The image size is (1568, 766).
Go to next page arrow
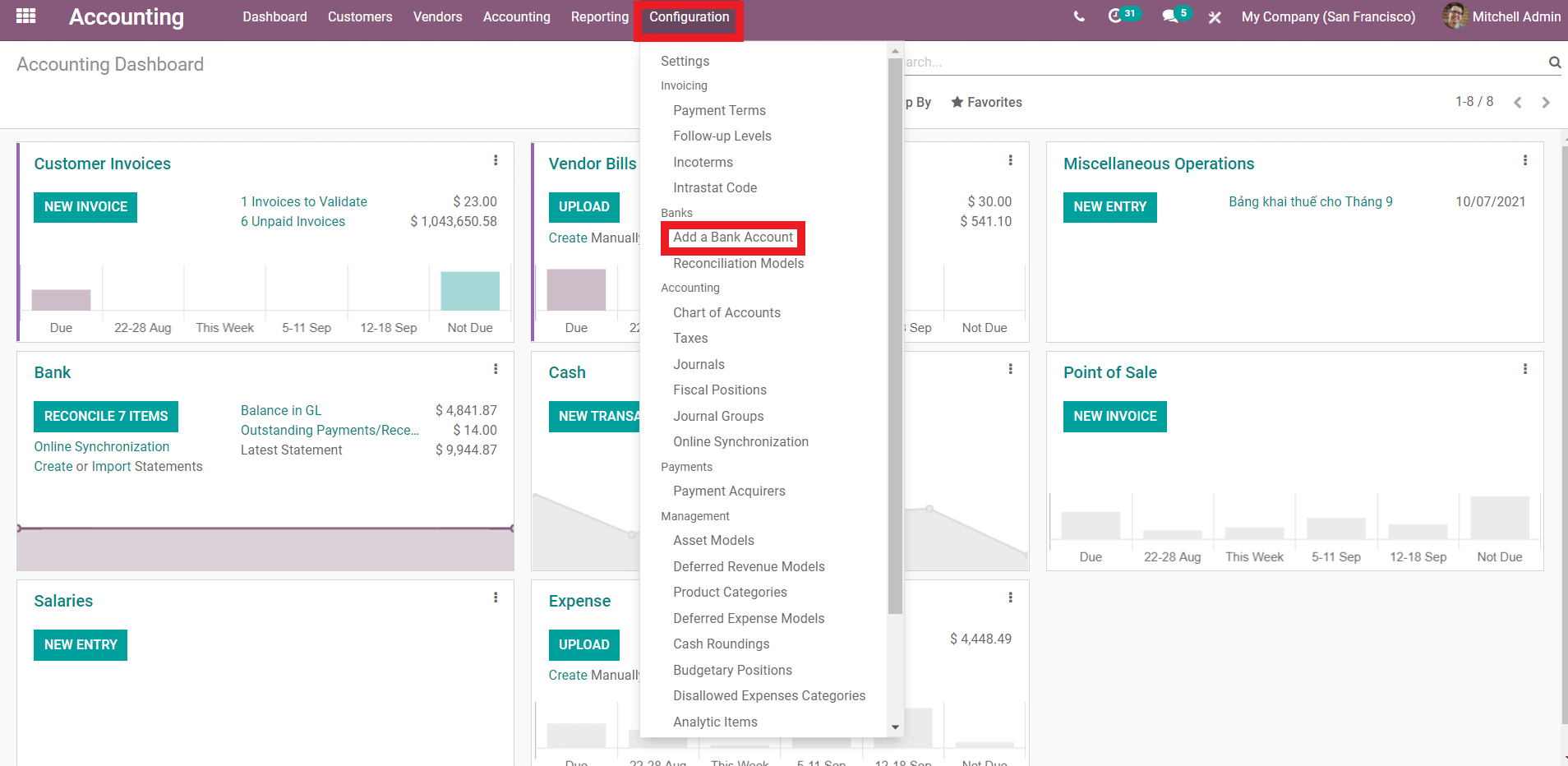(x=1546, y=103)
